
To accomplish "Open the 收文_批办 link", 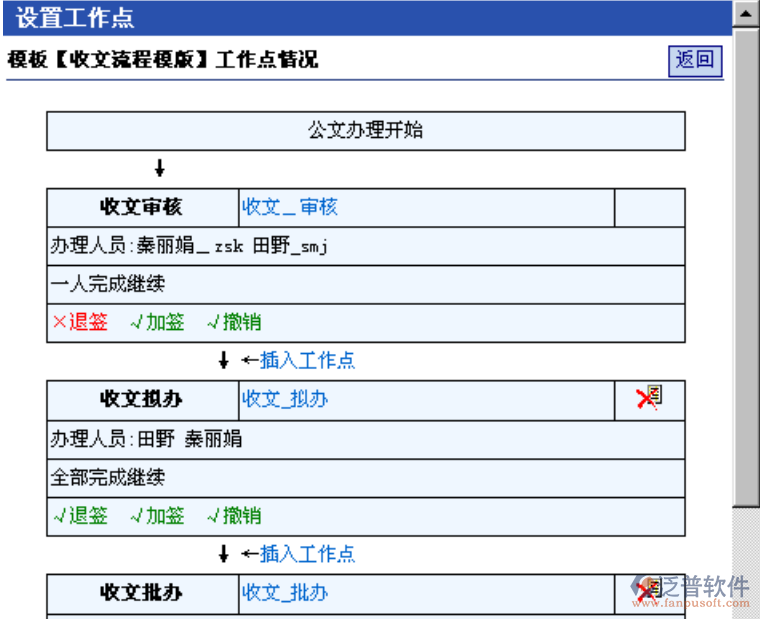I will [285, 592].
